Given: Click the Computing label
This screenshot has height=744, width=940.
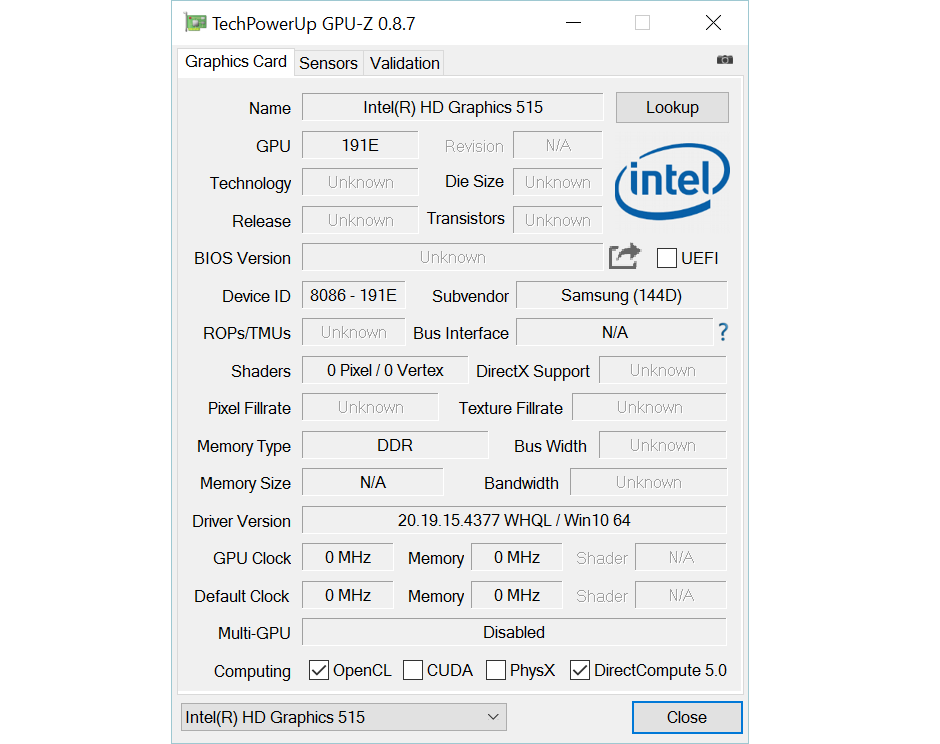Looking at the screenshot, I should 252,671.
